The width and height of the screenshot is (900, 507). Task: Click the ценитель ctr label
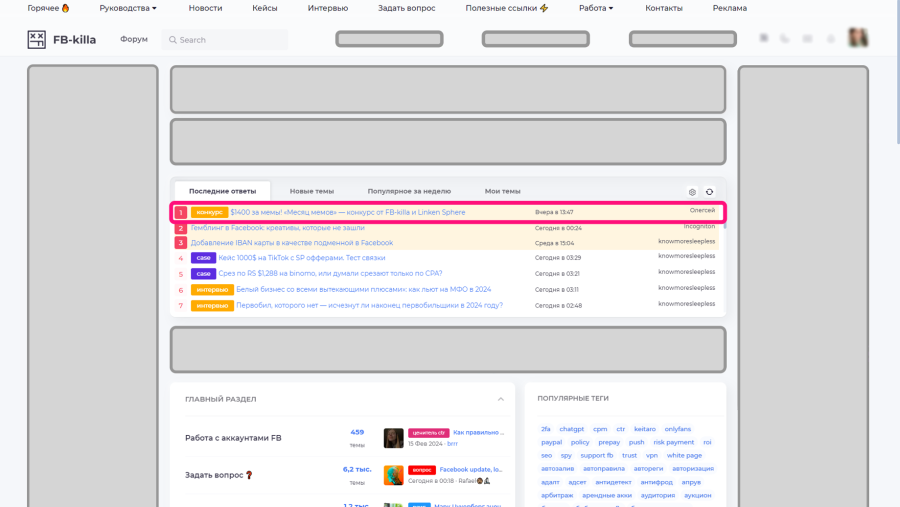[429, 433]
